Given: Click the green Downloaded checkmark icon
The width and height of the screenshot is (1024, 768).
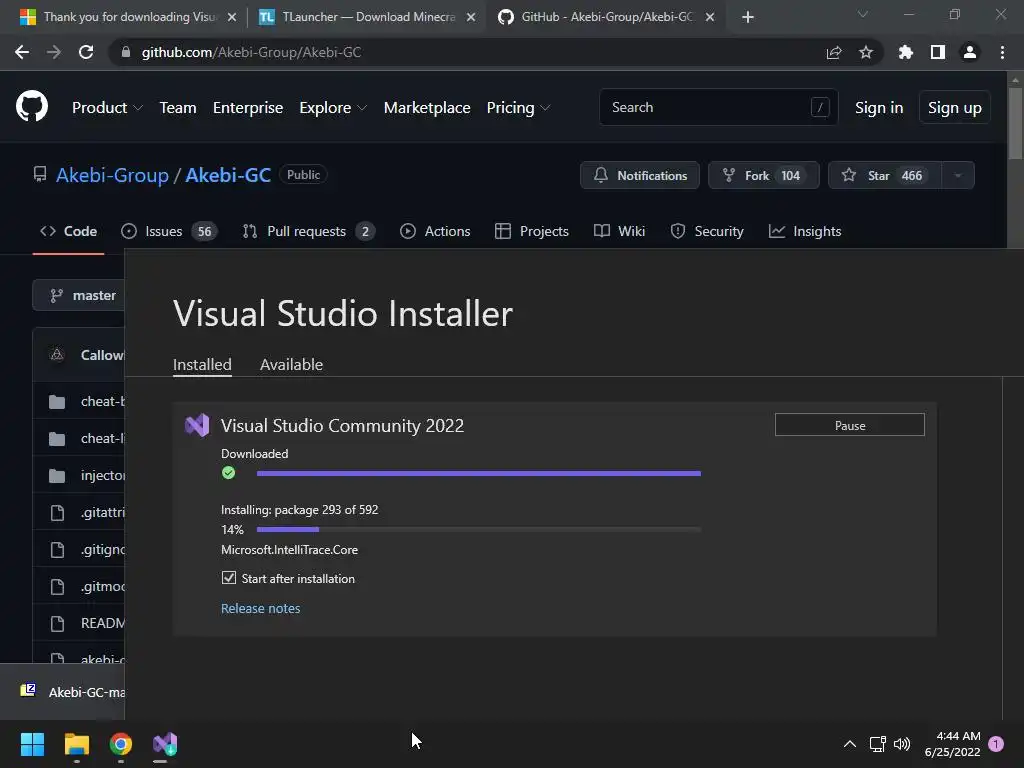Looking at the screenshot, I should (x=229, y=473).
